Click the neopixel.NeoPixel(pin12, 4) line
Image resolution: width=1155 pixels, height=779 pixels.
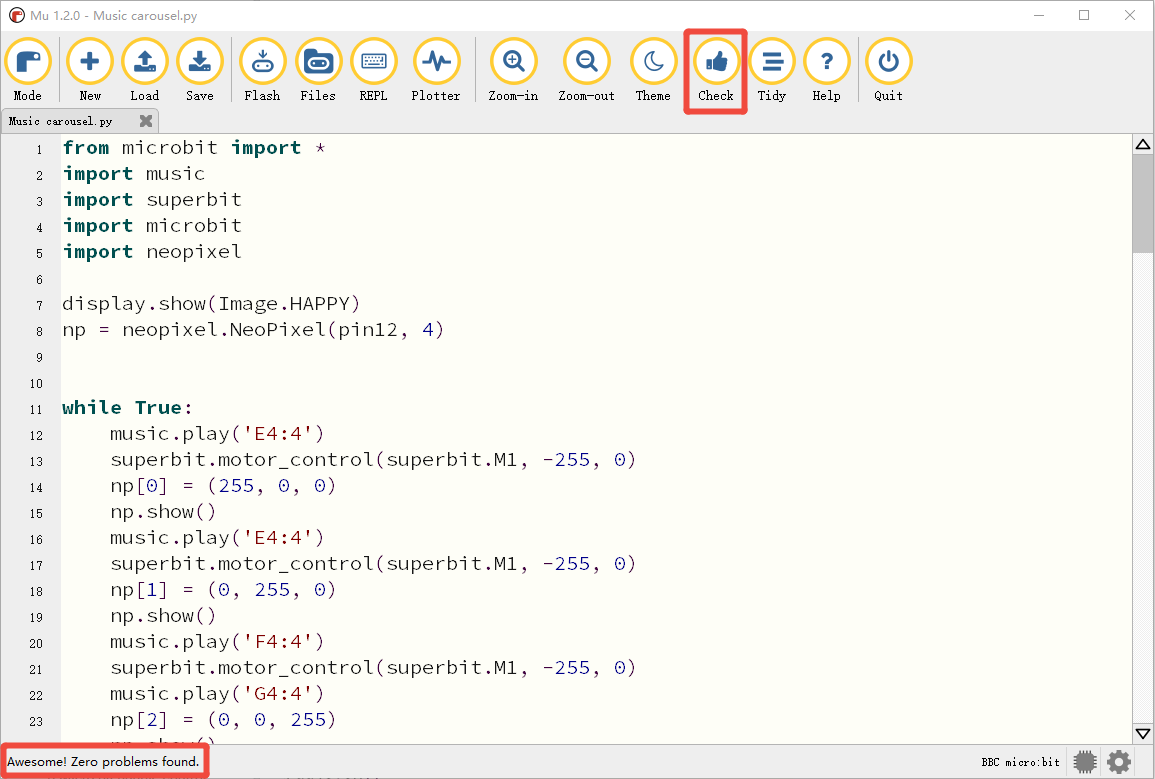coord(253,330)
